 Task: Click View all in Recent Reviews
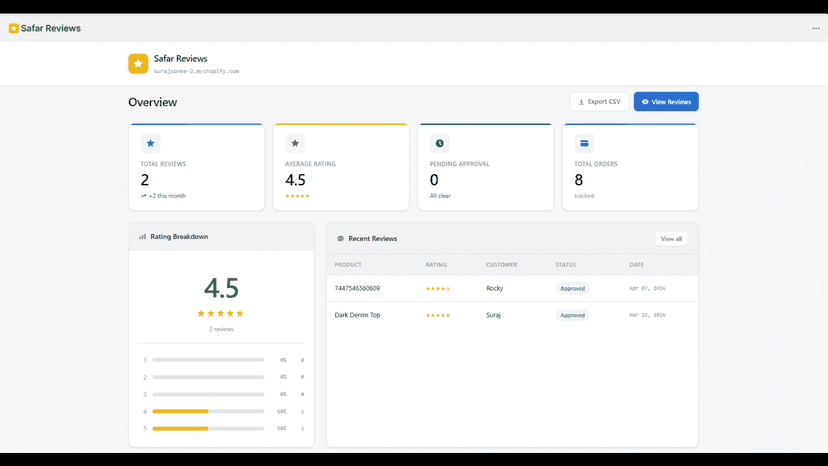[671, 239]
